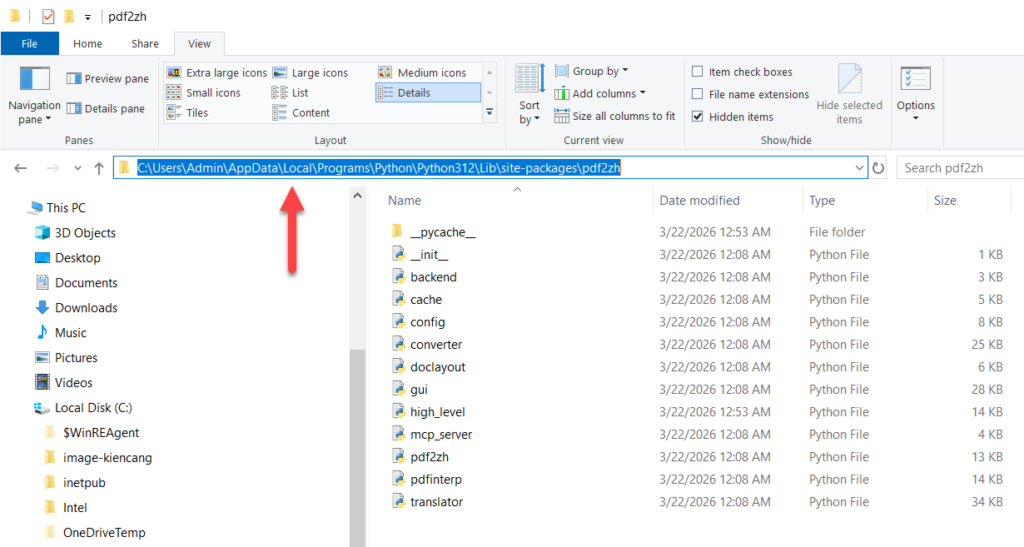
Task: Open the translator Python file
Action: [436, 502]
